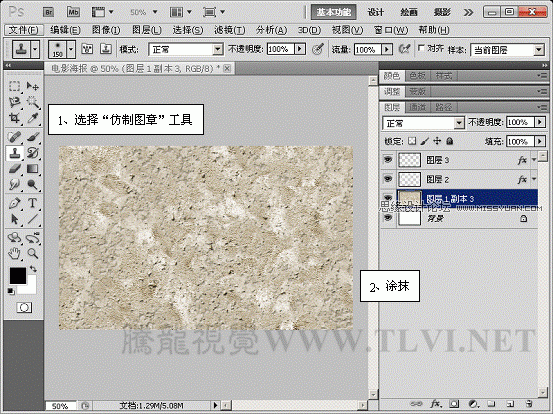The height and width of the screenshot is (414, 553).
Task: Launch Adobe Bridge
Action: pyautogui.click(x=49, y=12)
